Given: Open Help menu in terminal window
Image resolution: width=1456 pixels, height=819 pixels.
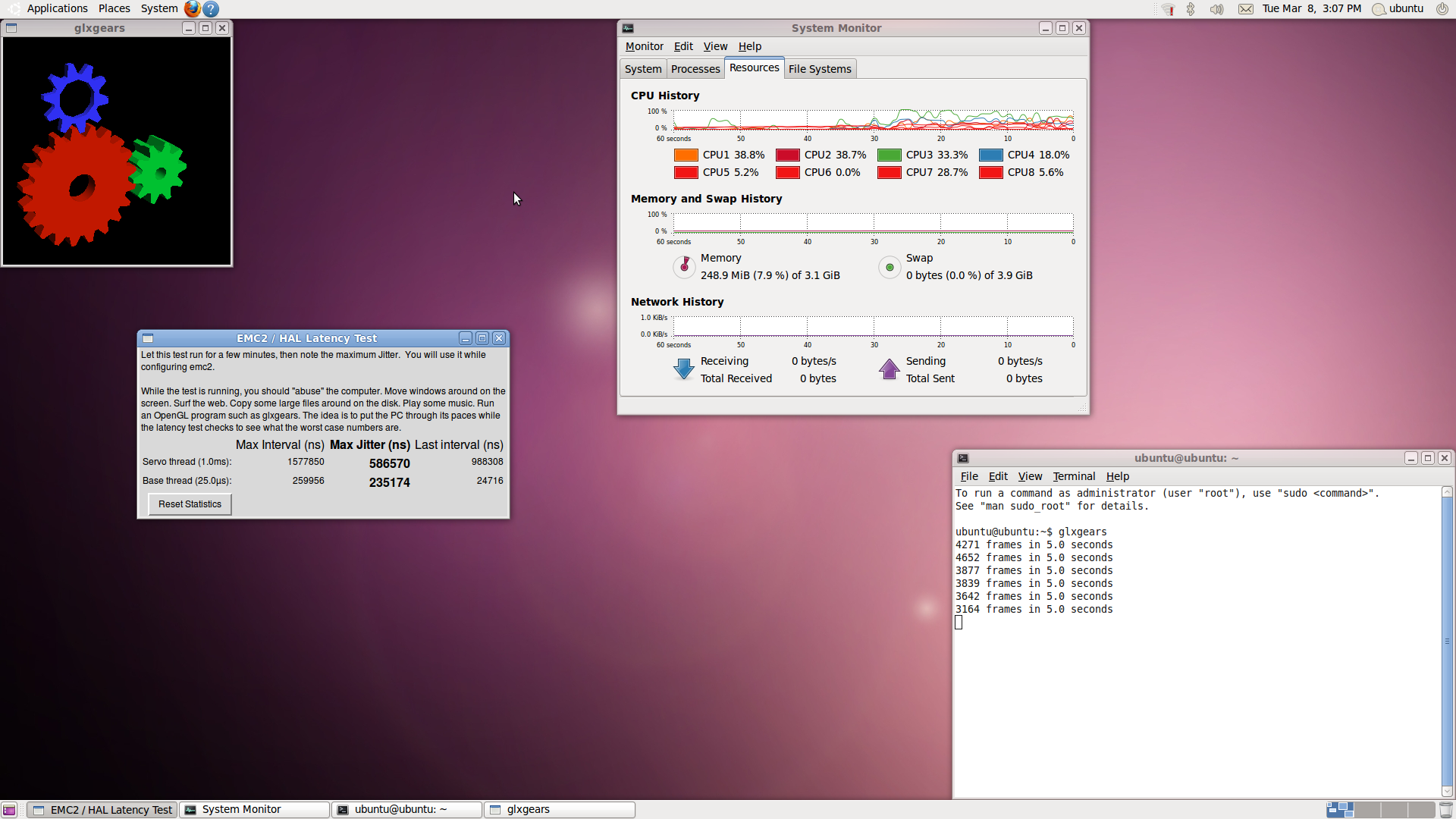Looking at the screenshot, I should [x=1118, y=476].
